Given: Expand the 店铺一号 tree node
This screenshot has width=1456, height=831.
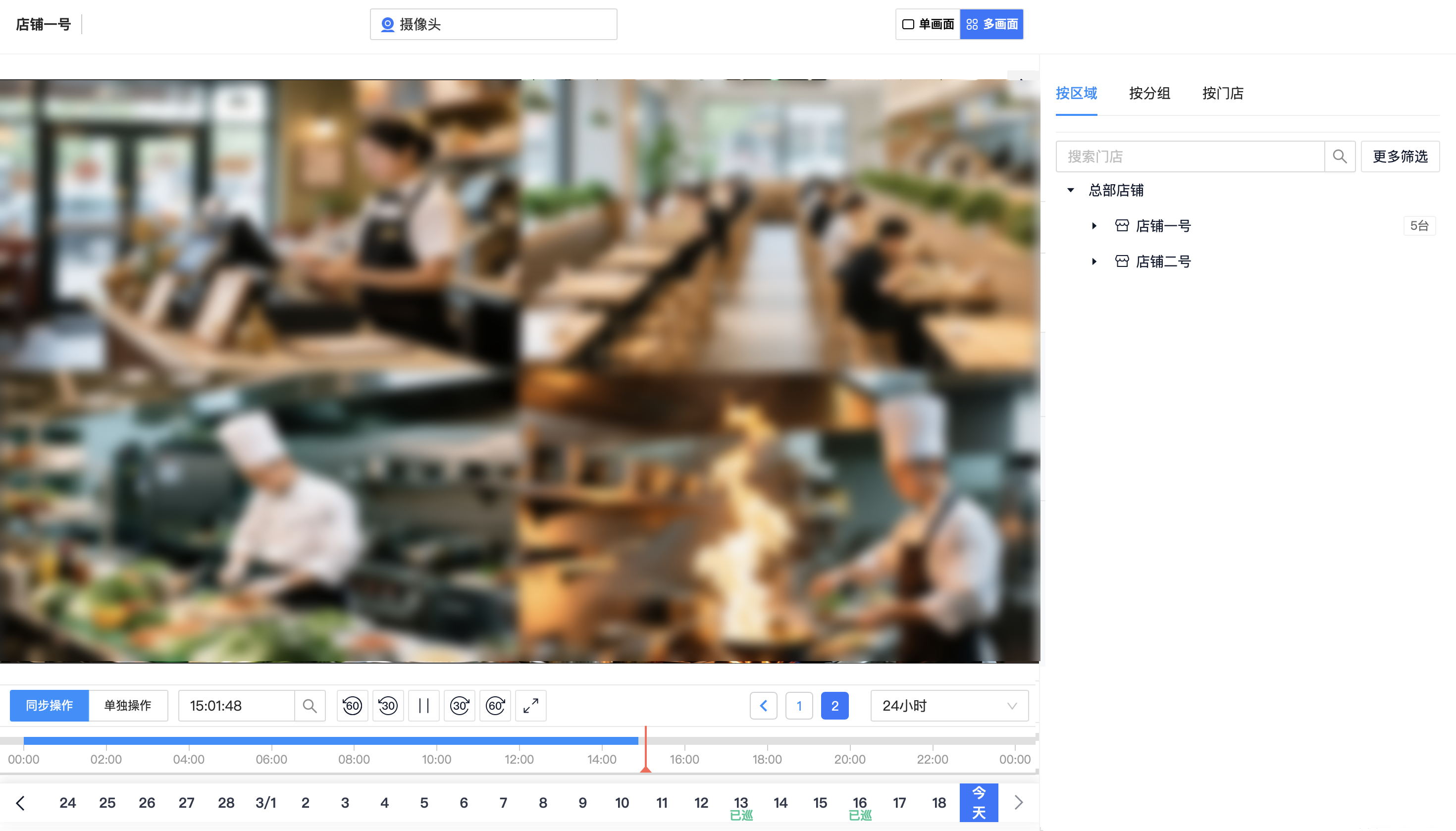Looking at the screenshot, I should pyautogui.click(x=1093, y=226).
